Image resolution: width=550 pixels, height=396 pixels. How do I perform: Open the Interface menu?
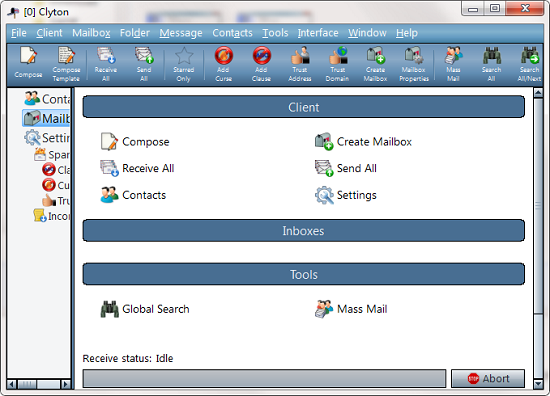point(318,33)
